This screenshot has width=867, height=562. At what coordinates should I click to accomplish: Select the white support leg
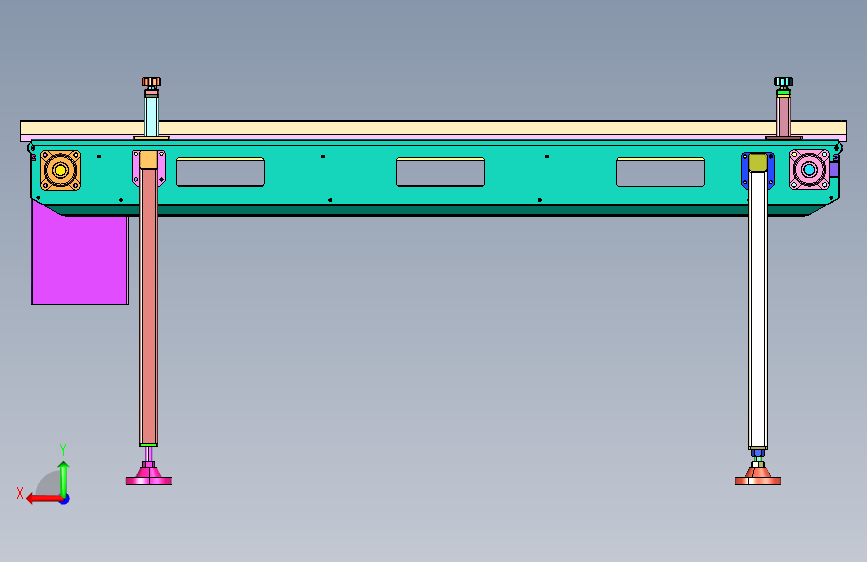pos(758,310)
